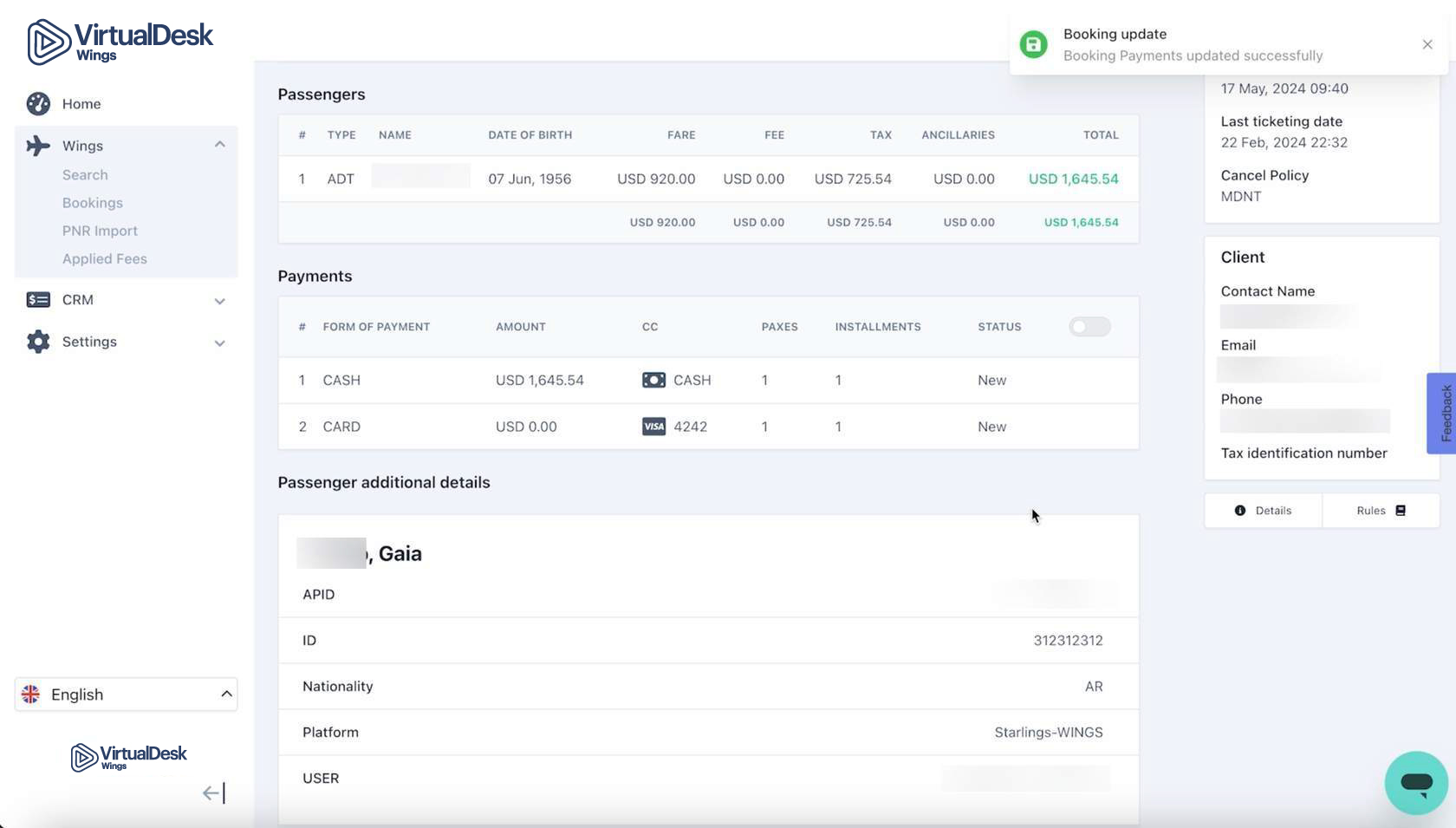Viewport: 1456px width, 828px height.
Task: Click the VirtualDesk Wings logo
Action: tap(120, 42)
